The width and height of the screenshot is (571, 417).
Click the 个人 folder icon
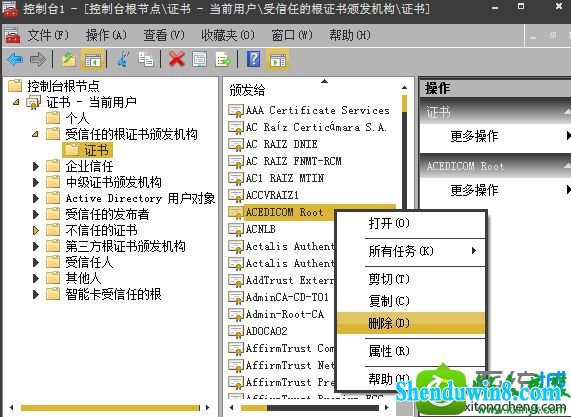coord(53,118)
